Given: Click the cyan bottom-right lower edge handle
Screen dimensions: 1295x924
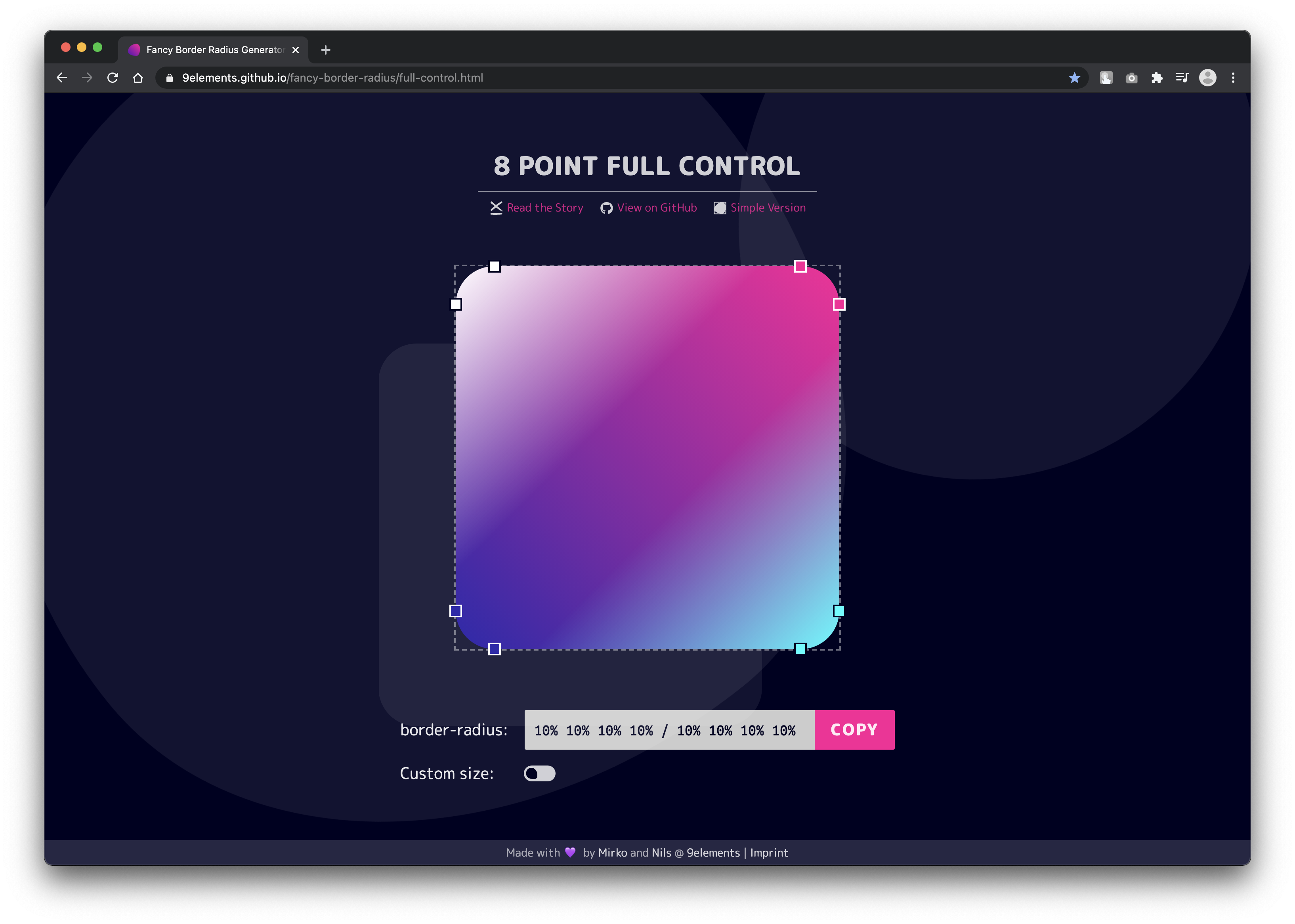Looking at the screenshot, I should (800, 649).
